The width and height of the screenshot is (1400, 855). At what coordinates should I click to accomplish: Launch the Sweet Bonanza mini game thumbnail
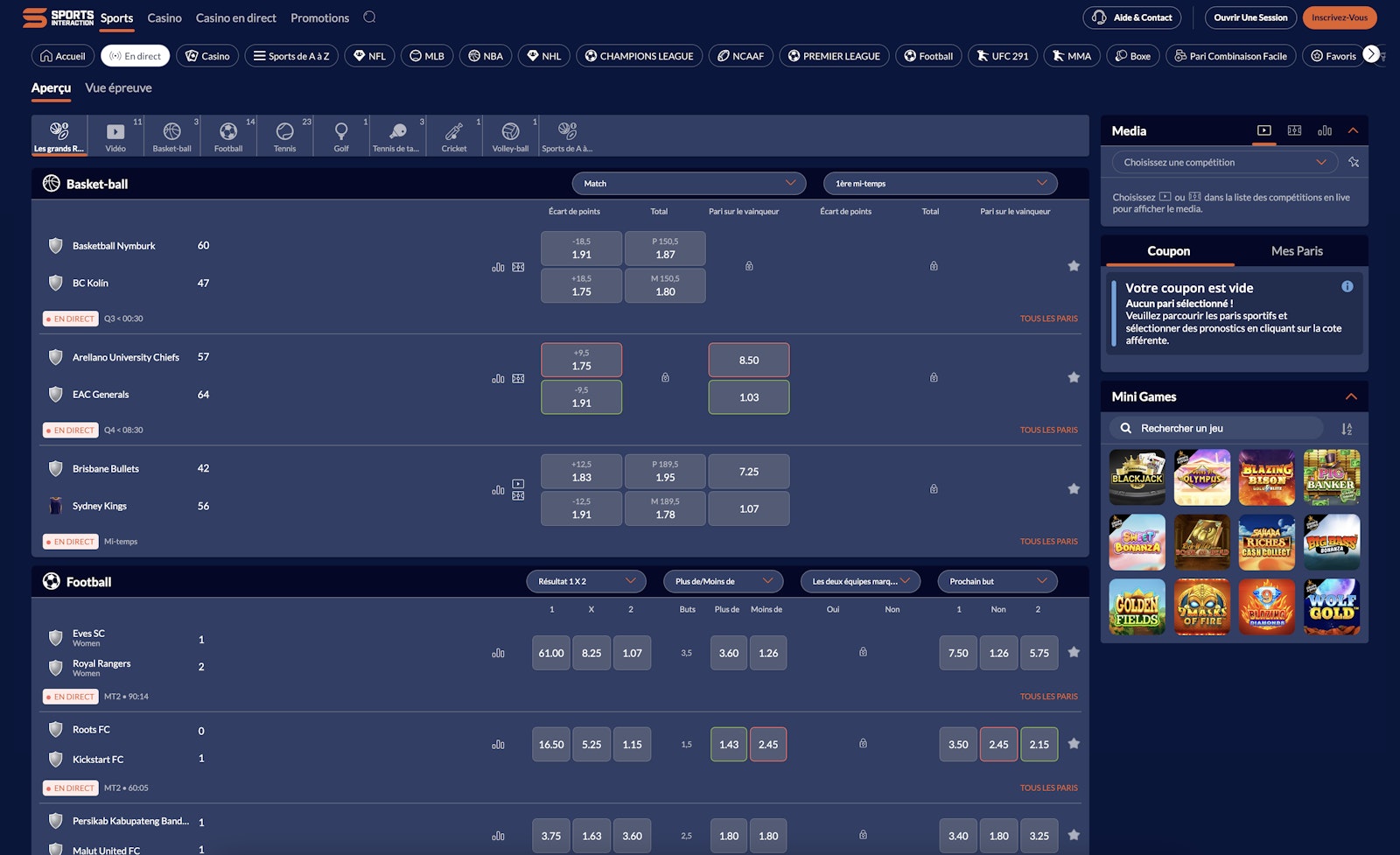1137,543
